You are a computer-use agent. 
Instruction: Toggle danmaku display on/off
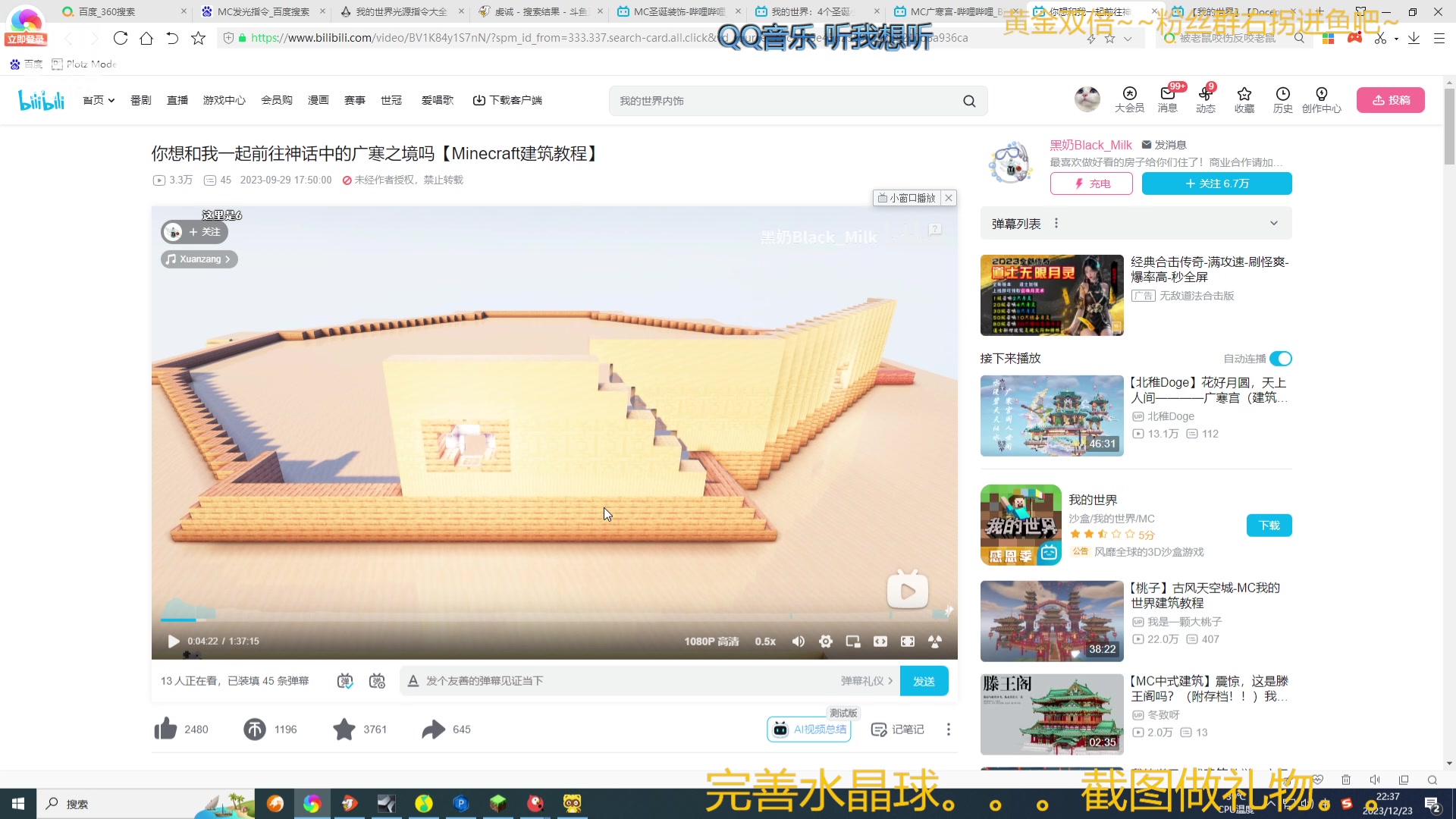click(x=345, y=681)
